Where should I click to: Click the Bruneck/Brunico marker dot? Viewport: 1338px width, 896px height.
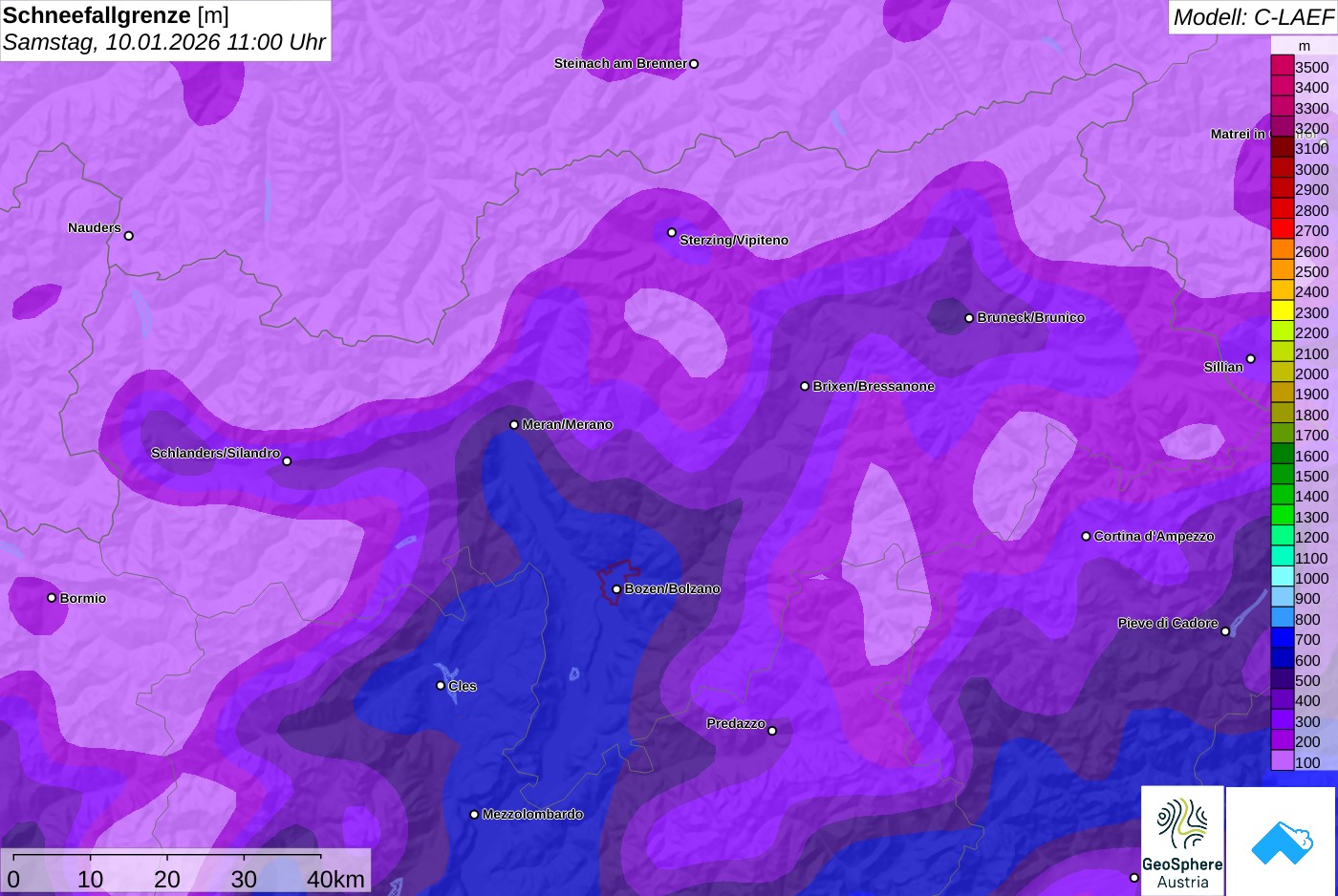[x=969, y=318]
